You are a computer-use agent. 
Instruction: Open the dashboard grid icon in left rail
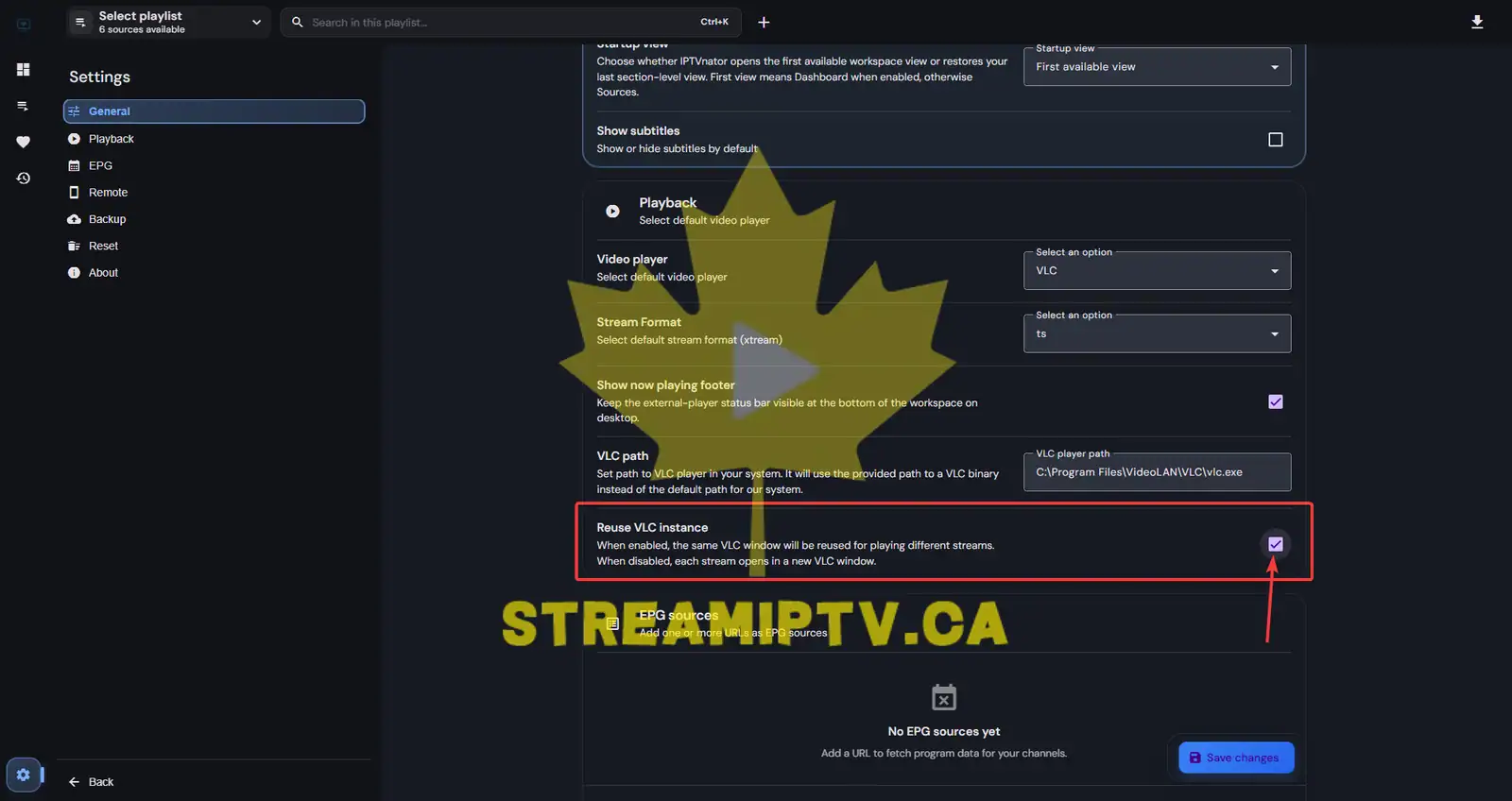[23, 69]
